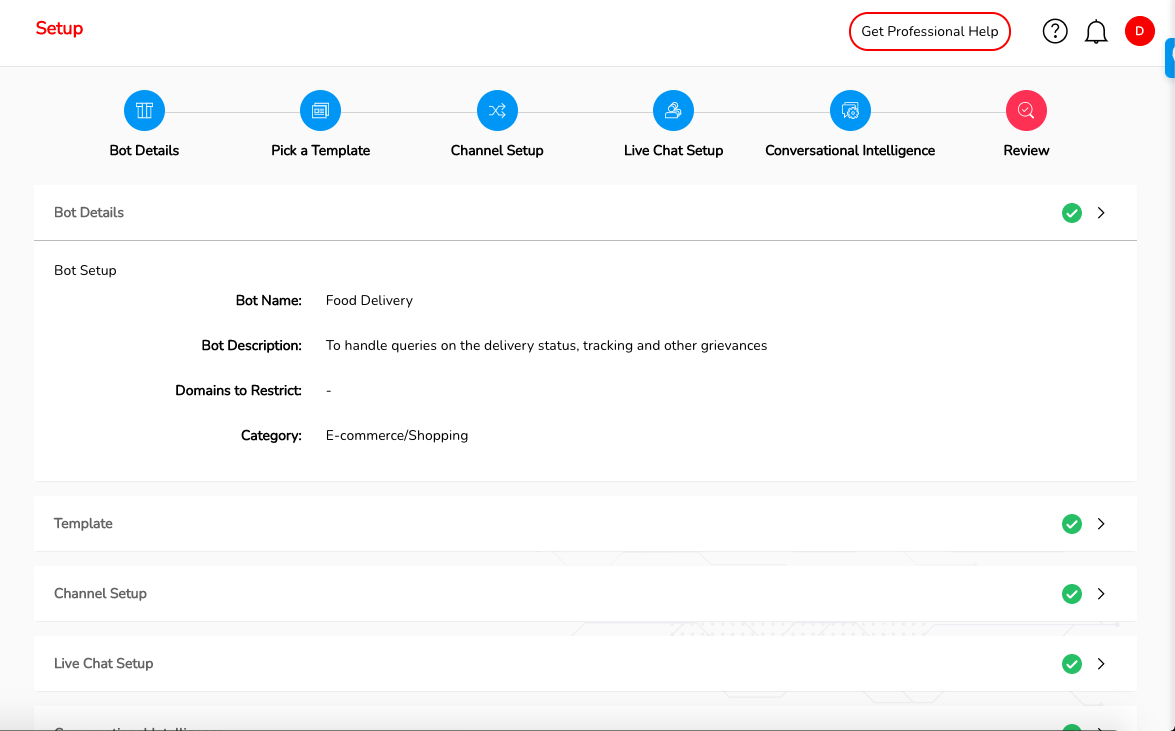Click green check mark in Channel Setup row
Image resolution: width=1175 pixels, height=731 pixels.
click(1072, 594)
